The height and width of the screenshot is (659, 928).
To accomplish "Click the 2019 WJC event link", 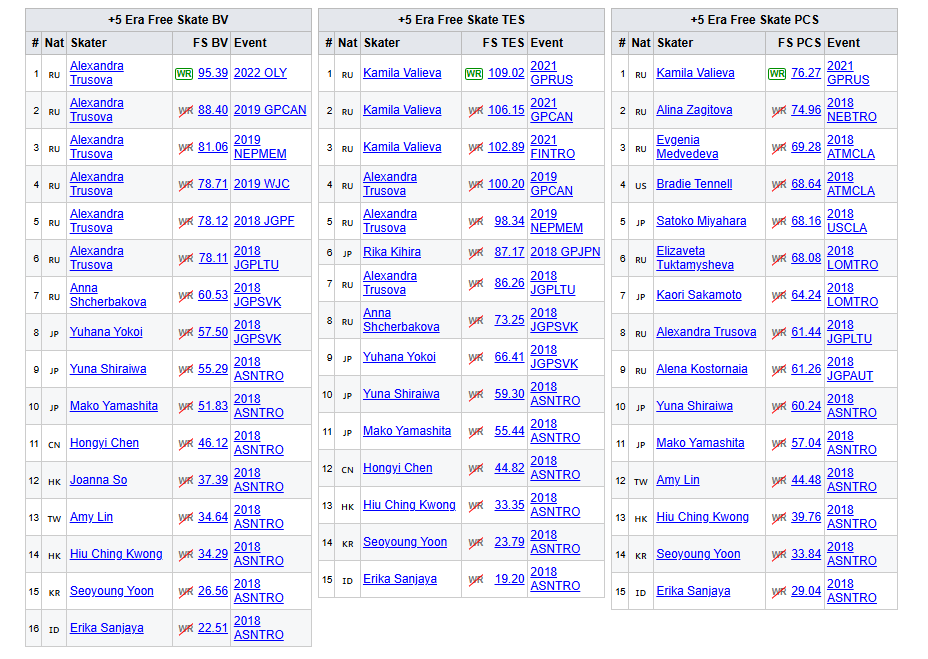I will coord(262,184).
